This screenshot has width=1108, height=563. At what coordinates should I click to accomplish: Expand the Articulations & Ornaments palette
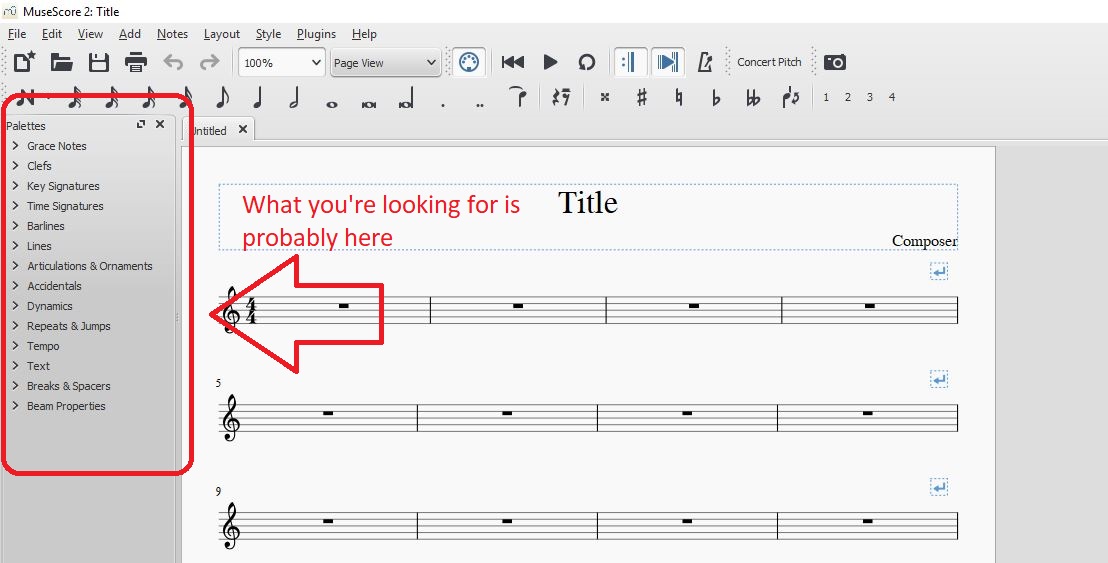[89, 266]
